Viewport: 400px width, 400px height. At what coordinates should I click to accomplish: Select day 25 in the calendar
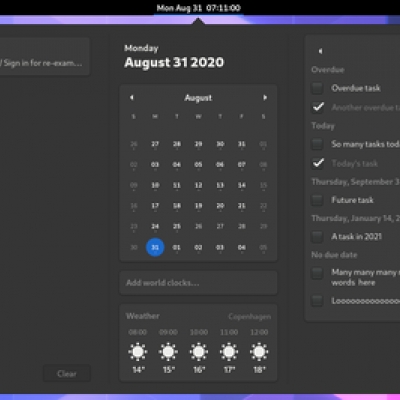177,227
